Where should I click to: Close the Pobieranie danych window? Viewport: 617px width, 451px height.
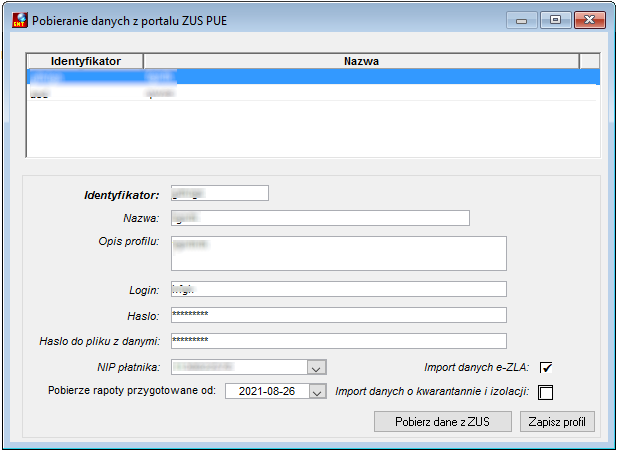coord(589,20)
